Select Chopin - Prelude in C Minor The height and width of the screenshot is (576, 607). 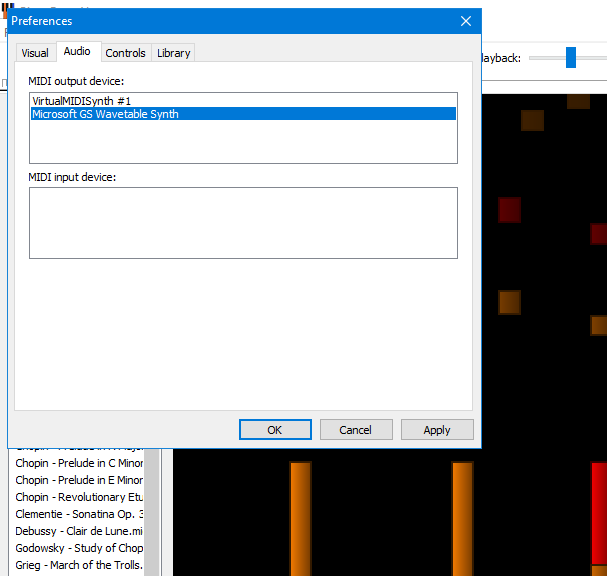(x=79, y=463)
